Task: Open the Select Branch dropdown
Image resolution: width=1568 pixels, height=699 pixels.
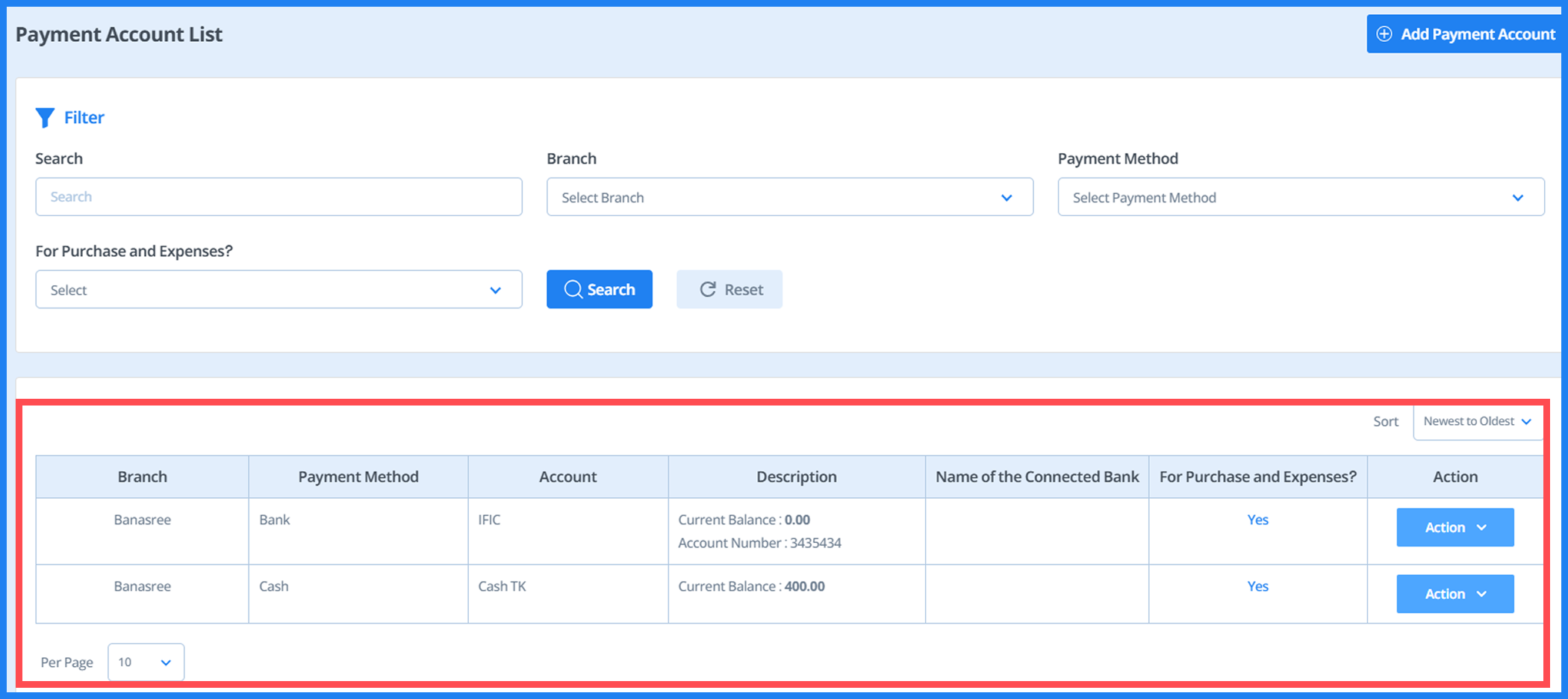Action: (x=789, y=197)
